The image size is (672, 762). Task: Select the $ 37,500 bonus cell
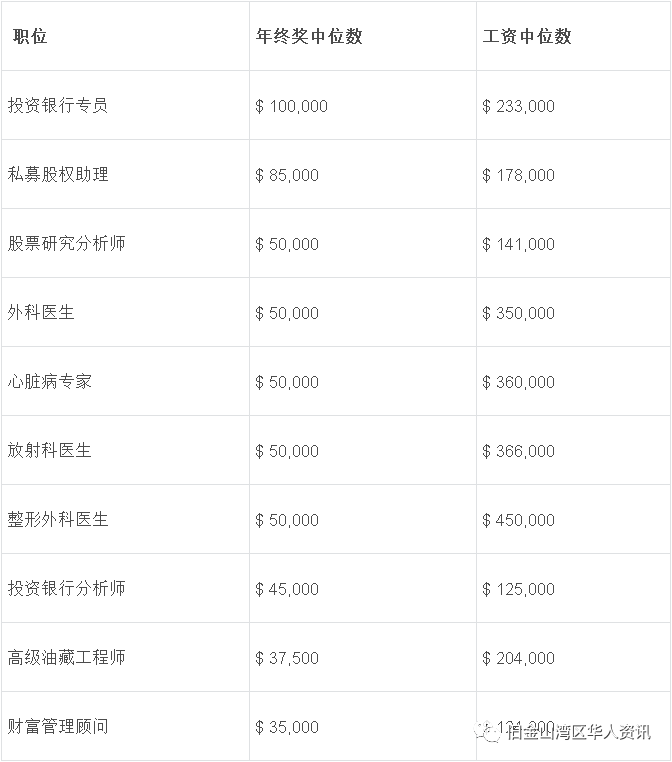tap(287, 658)
